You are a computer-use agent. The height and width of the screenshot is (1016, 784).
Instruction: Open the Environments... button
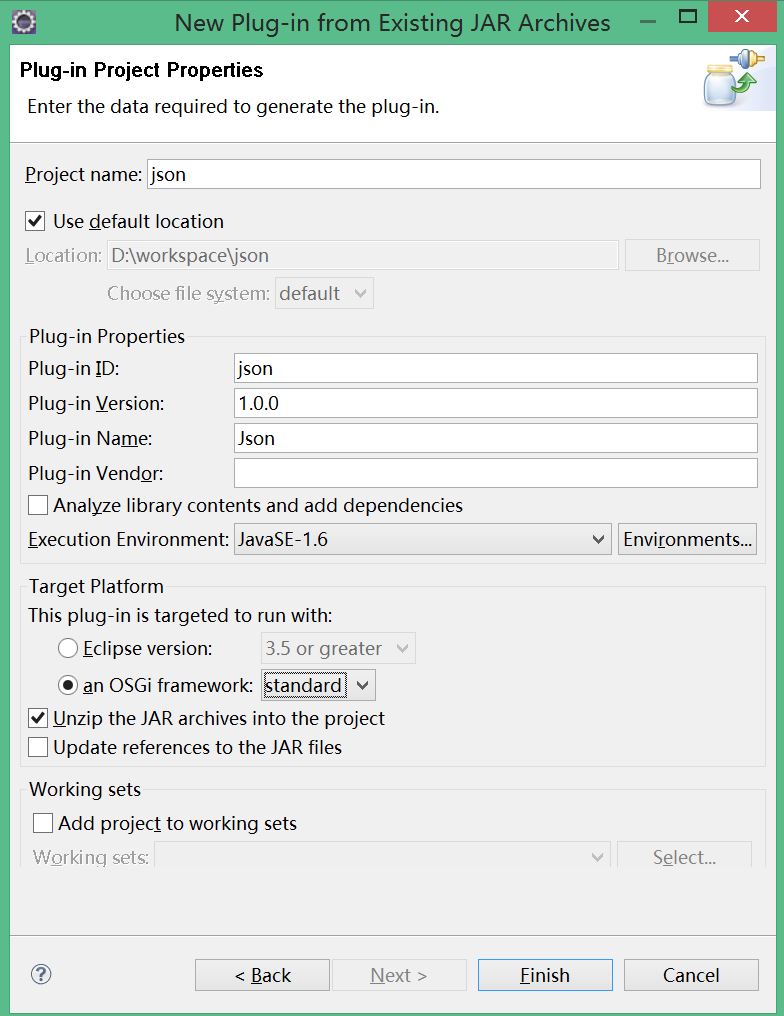(687, 539)
